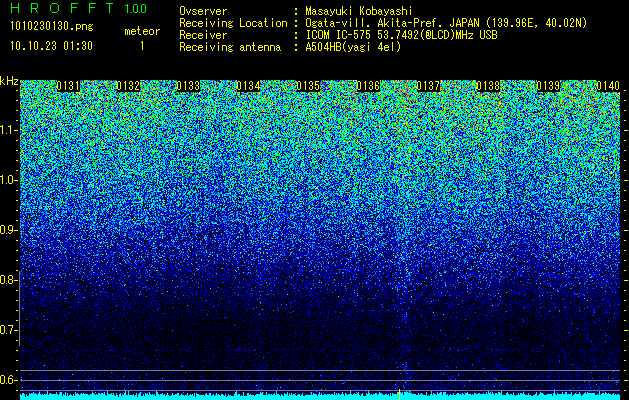The image size is (629, 400).
Task: Click the 0135 time marker
Action: coord(308,86)
